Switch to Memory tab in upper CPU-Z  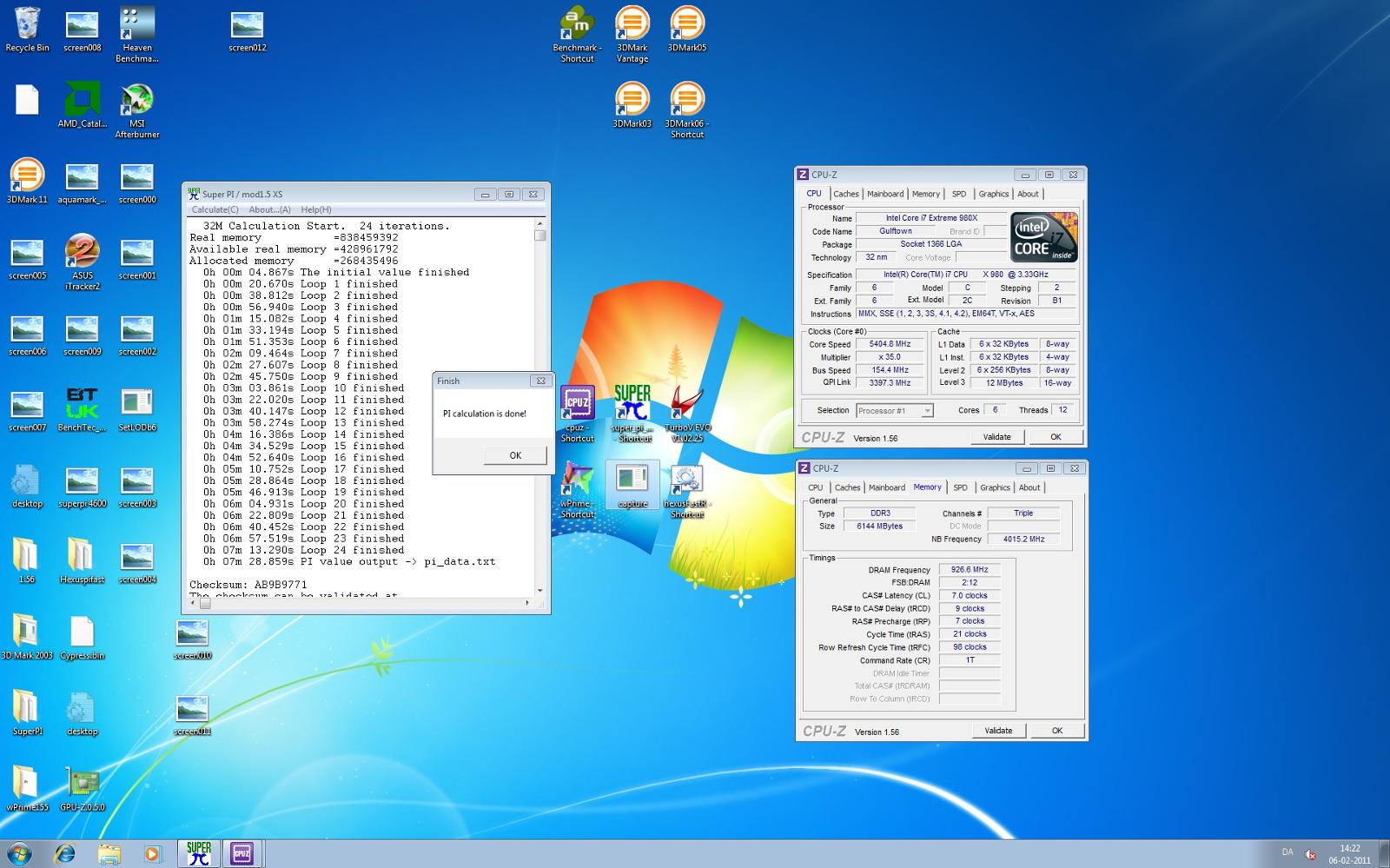925,194
